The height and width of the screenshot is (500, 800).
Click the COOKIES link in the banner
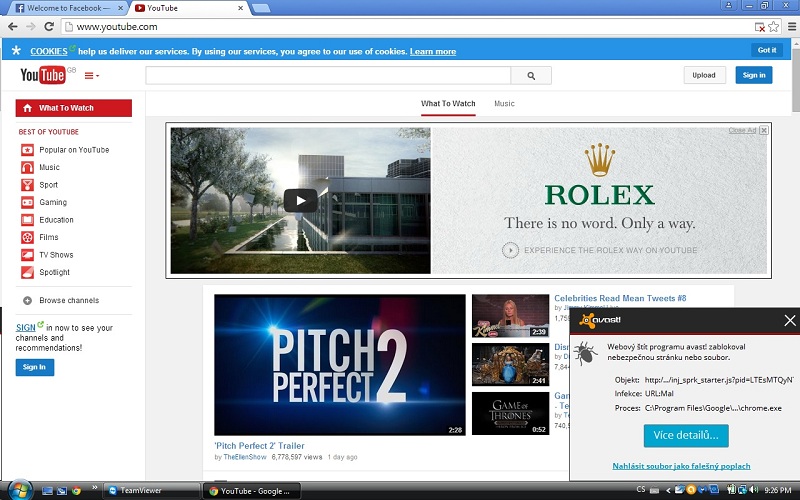point(49,52)
